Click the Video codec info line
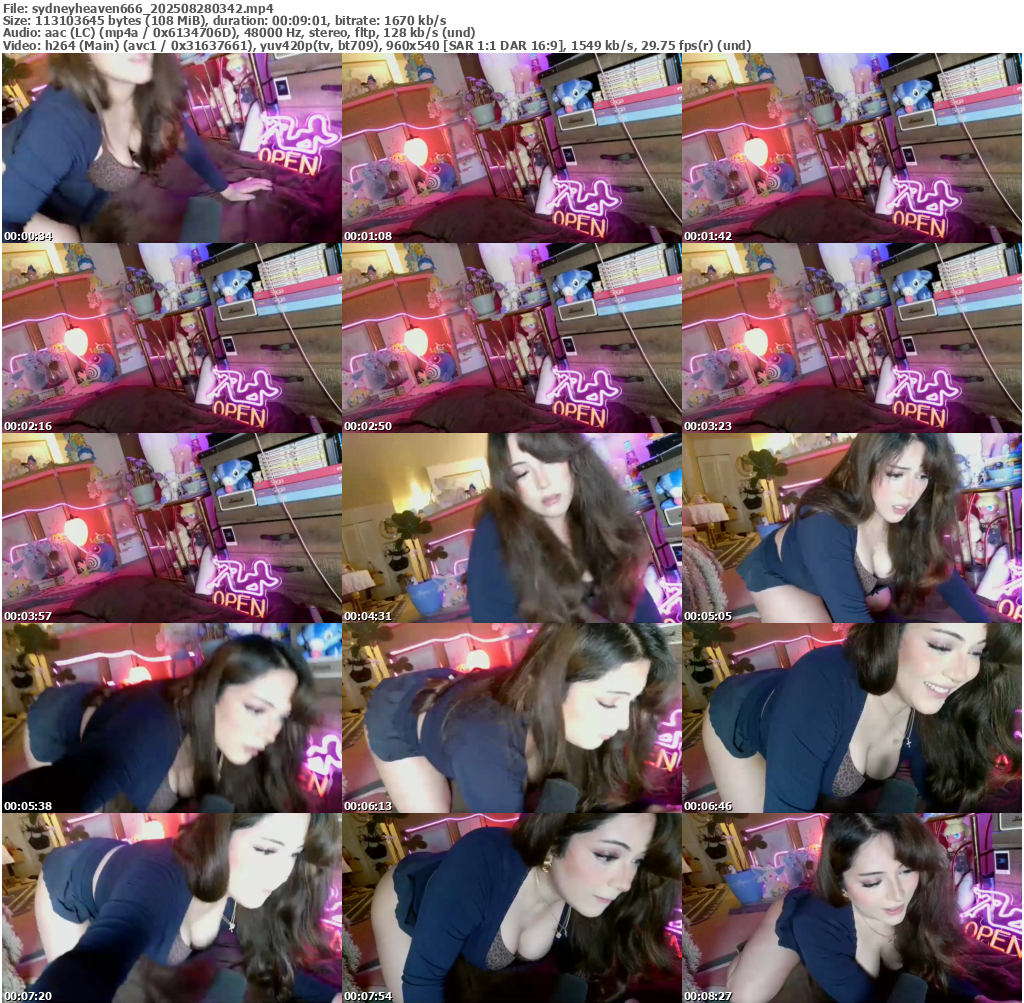The width and height of the screenshot is (1024, 1003). pyautogui.click(x=377, y=45)
